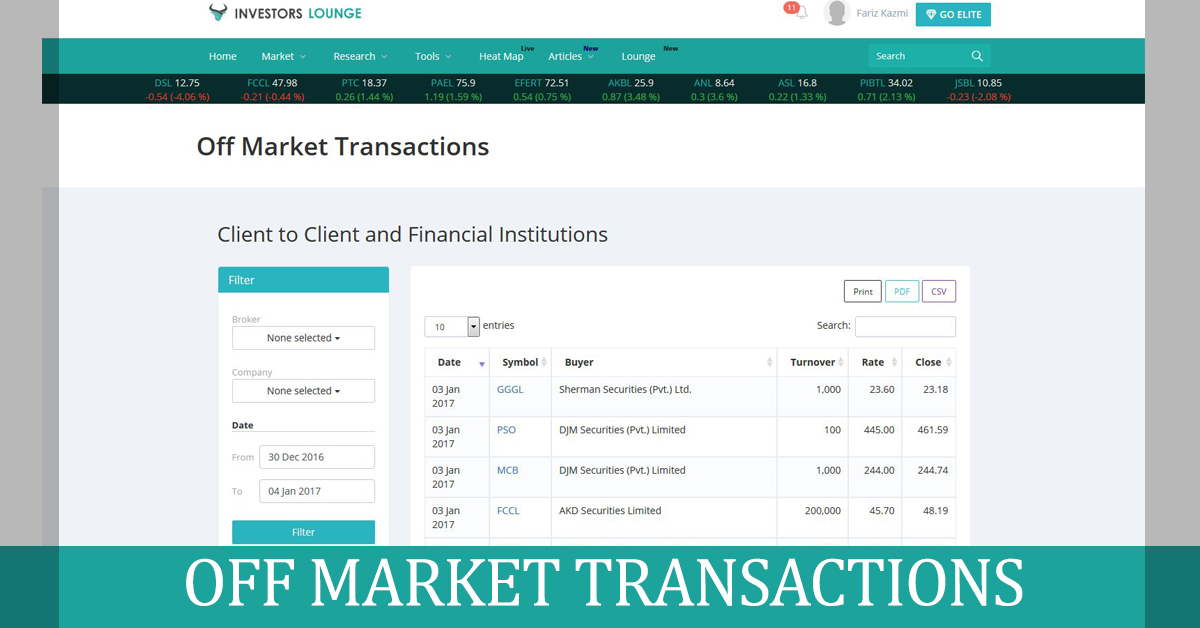Export the table as CSV

pyautogui.click(x=938, y=291)
